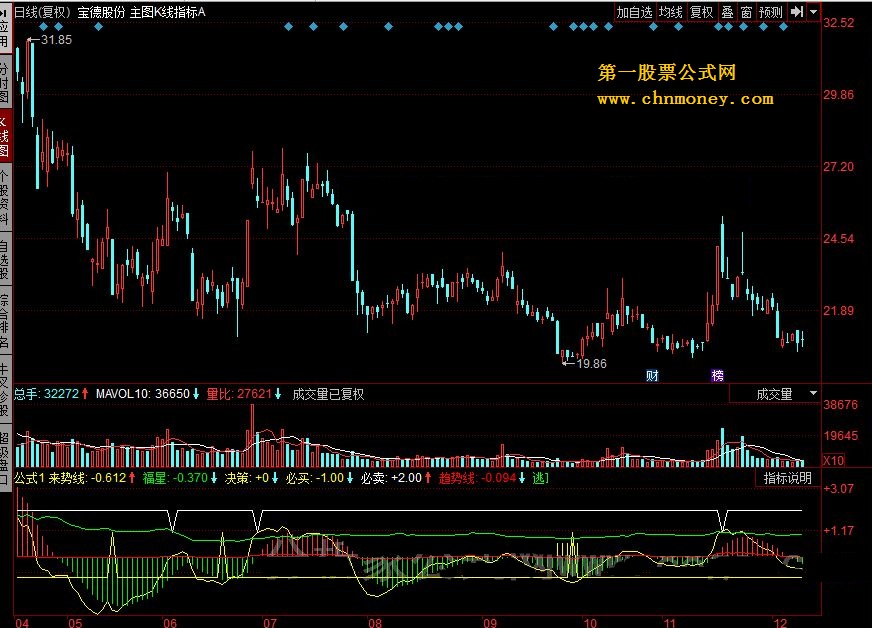Click the 财 marker icon on the chart
The height and width of the screenshot is (628, 872).
coord(652,375)
